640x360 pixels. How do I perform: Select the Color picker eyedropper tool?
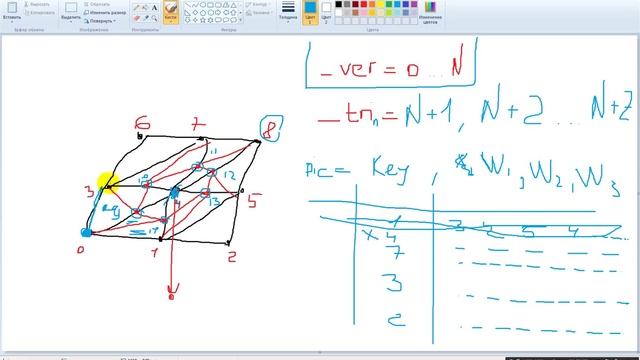tap(146, 18)
